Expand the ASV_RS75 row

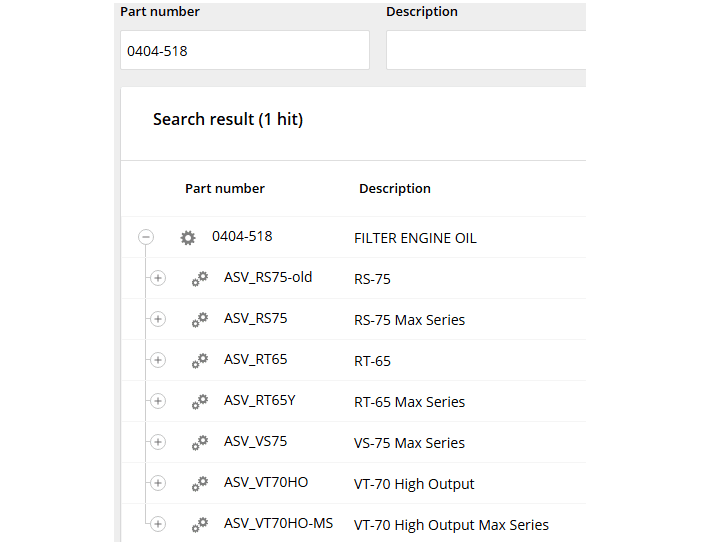[x=158, y=319]
